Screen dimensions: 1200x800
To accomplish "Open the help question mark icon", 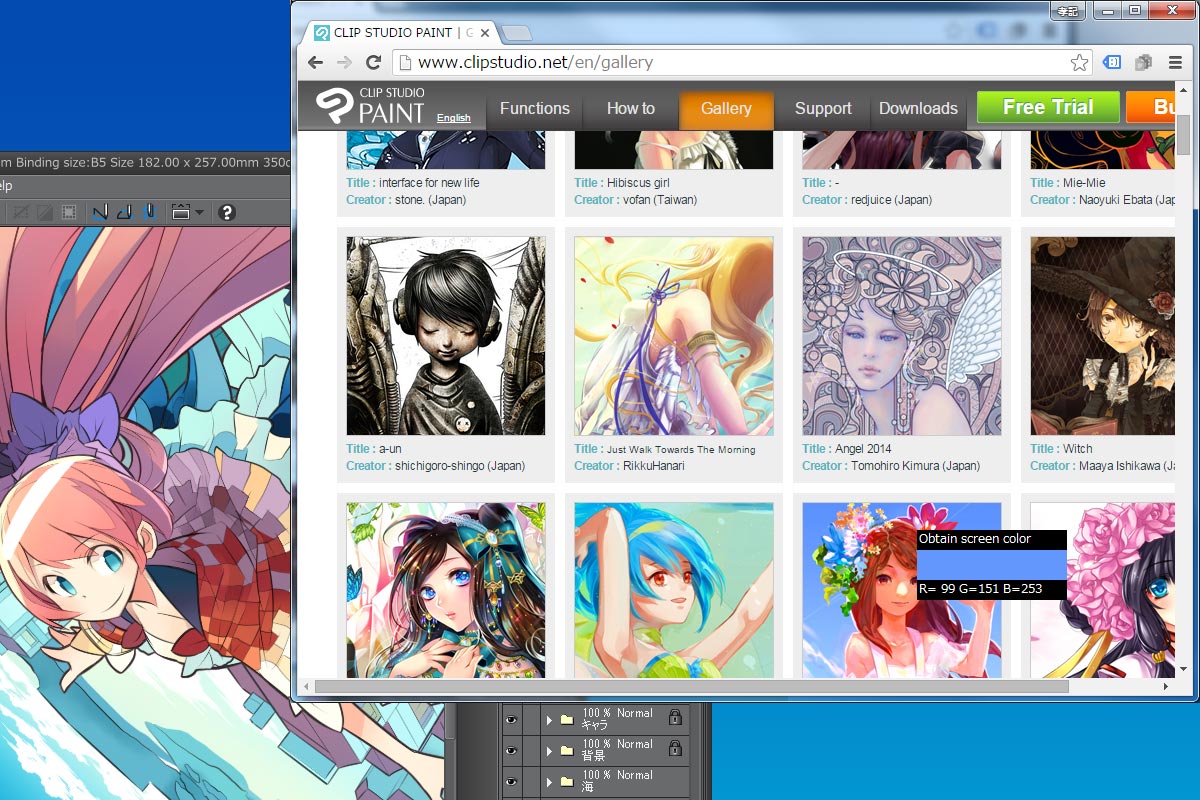I will 227,212.
